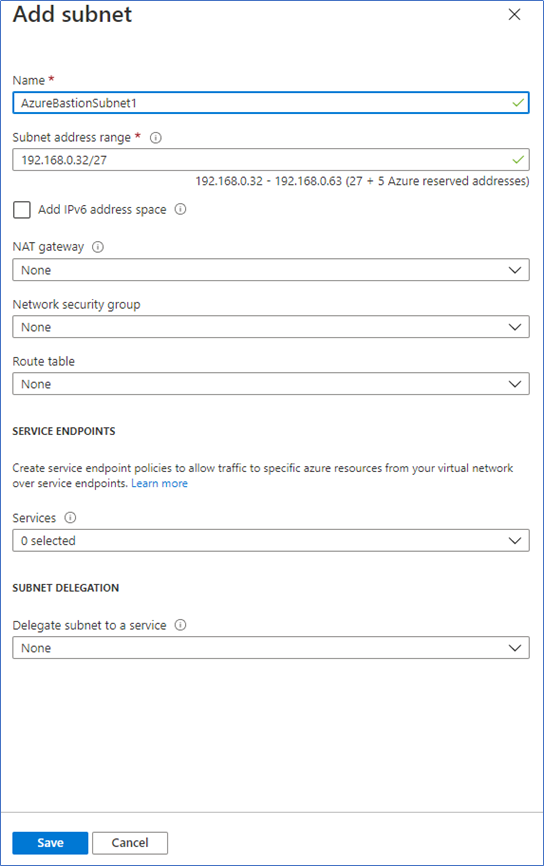
Task: Click the chevron arrow on Route table dropdown
Action: pyautogui.click(x=515, y=384)
